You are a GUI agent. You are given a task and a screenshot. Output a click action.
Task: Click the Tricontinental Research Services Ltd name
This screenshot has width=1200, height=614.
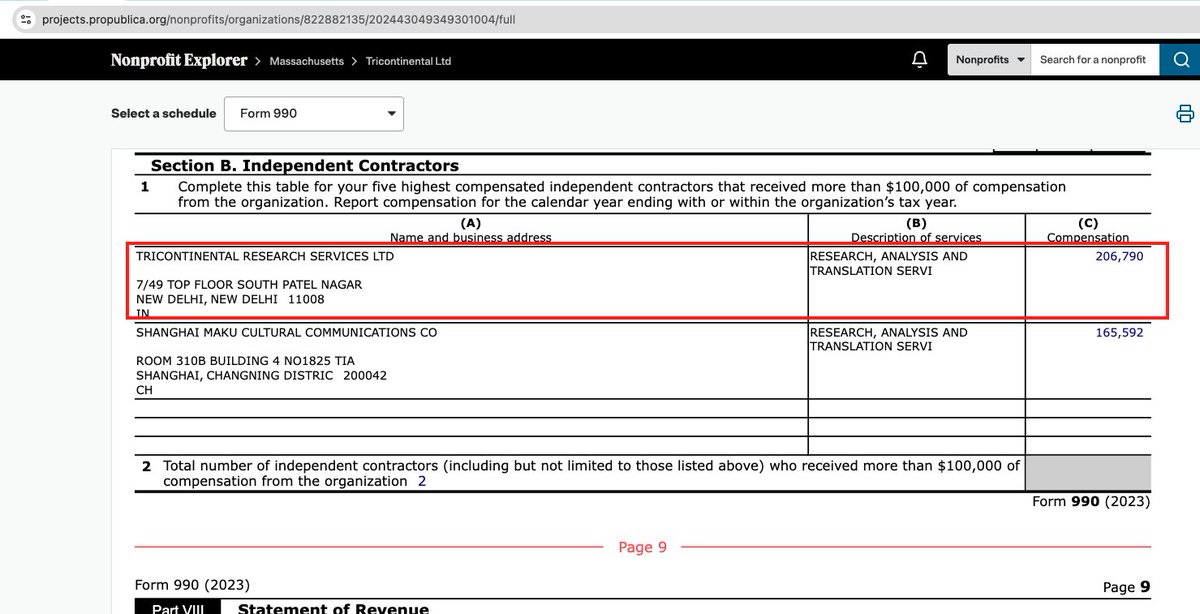coord(265,256)
